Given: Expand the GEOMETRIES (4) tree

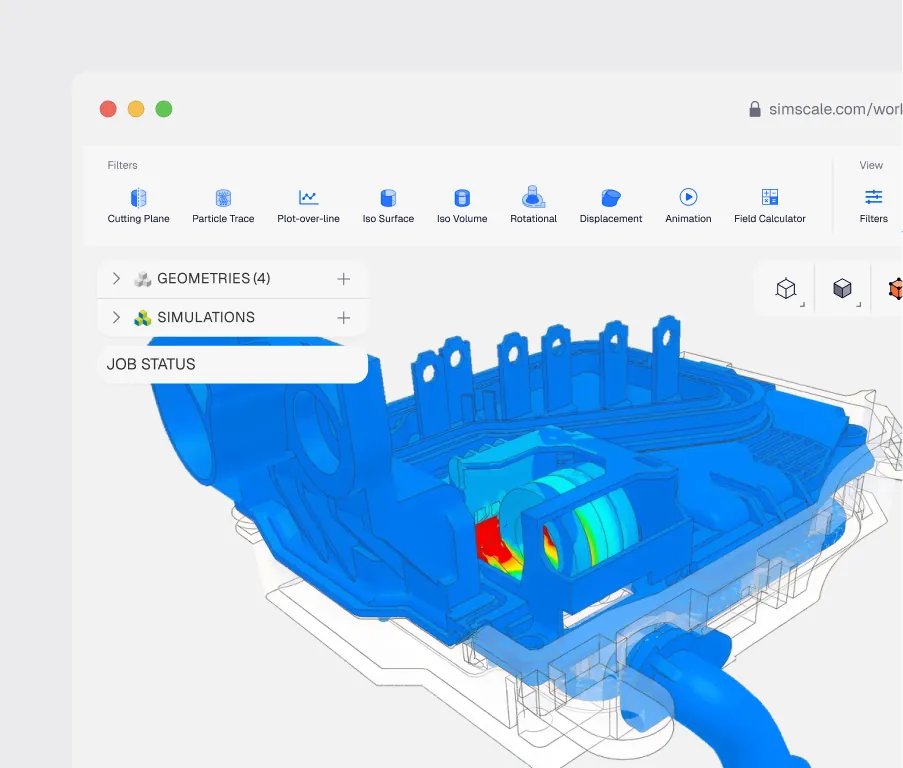Looking at the screenshot, I should (116, 279).
